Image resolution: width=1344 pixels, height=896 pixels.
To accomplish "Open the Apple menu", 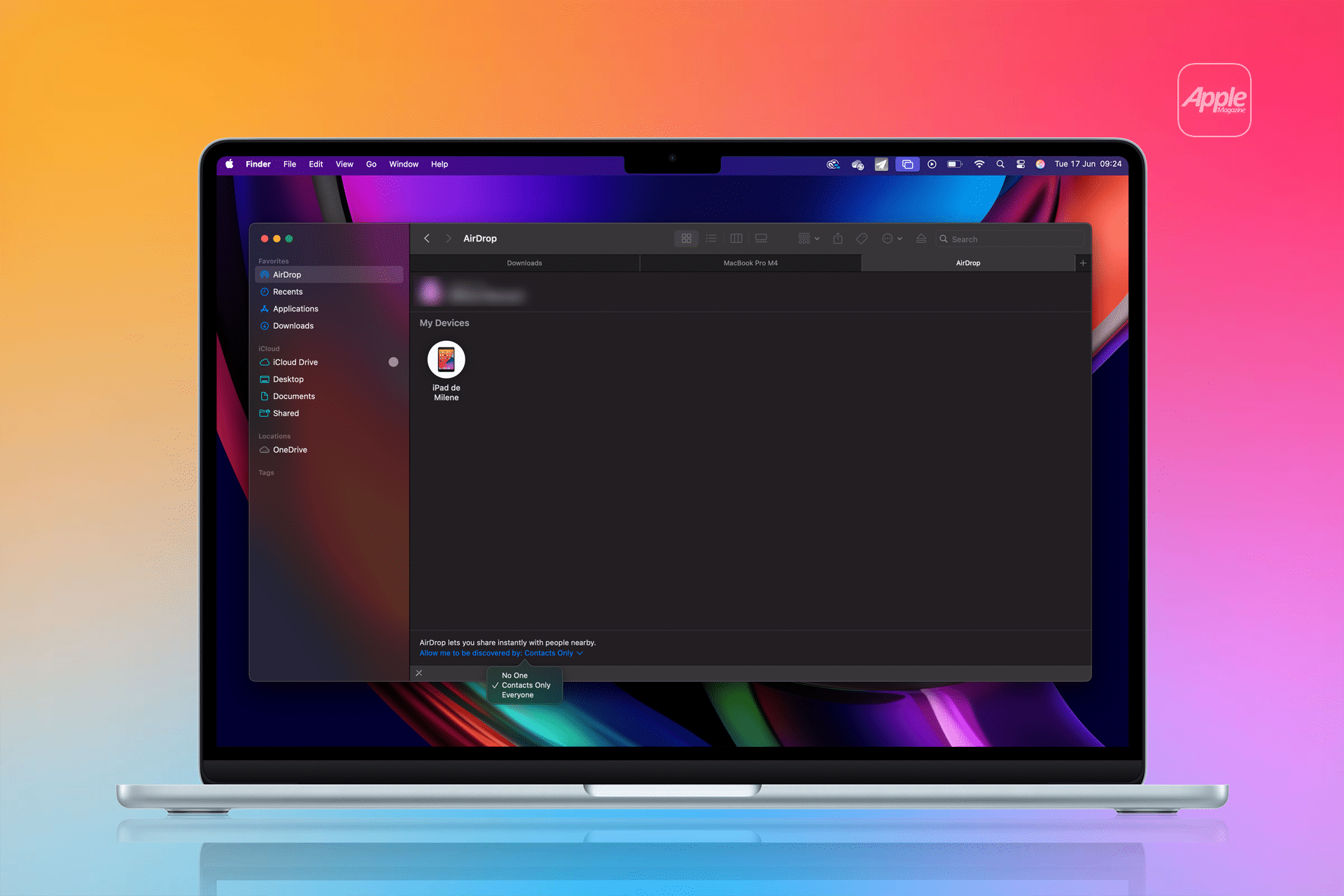I will 230,164.
